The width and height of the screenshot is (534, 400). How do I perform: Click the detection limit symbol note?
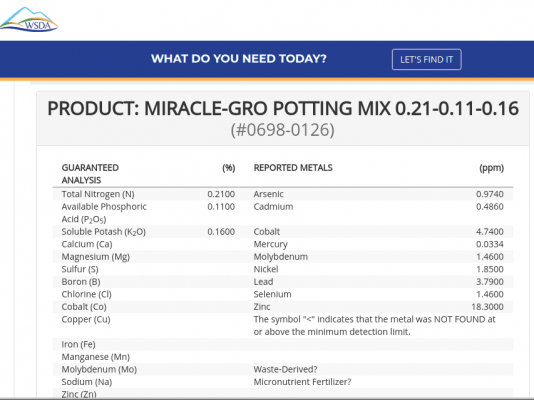375,325
